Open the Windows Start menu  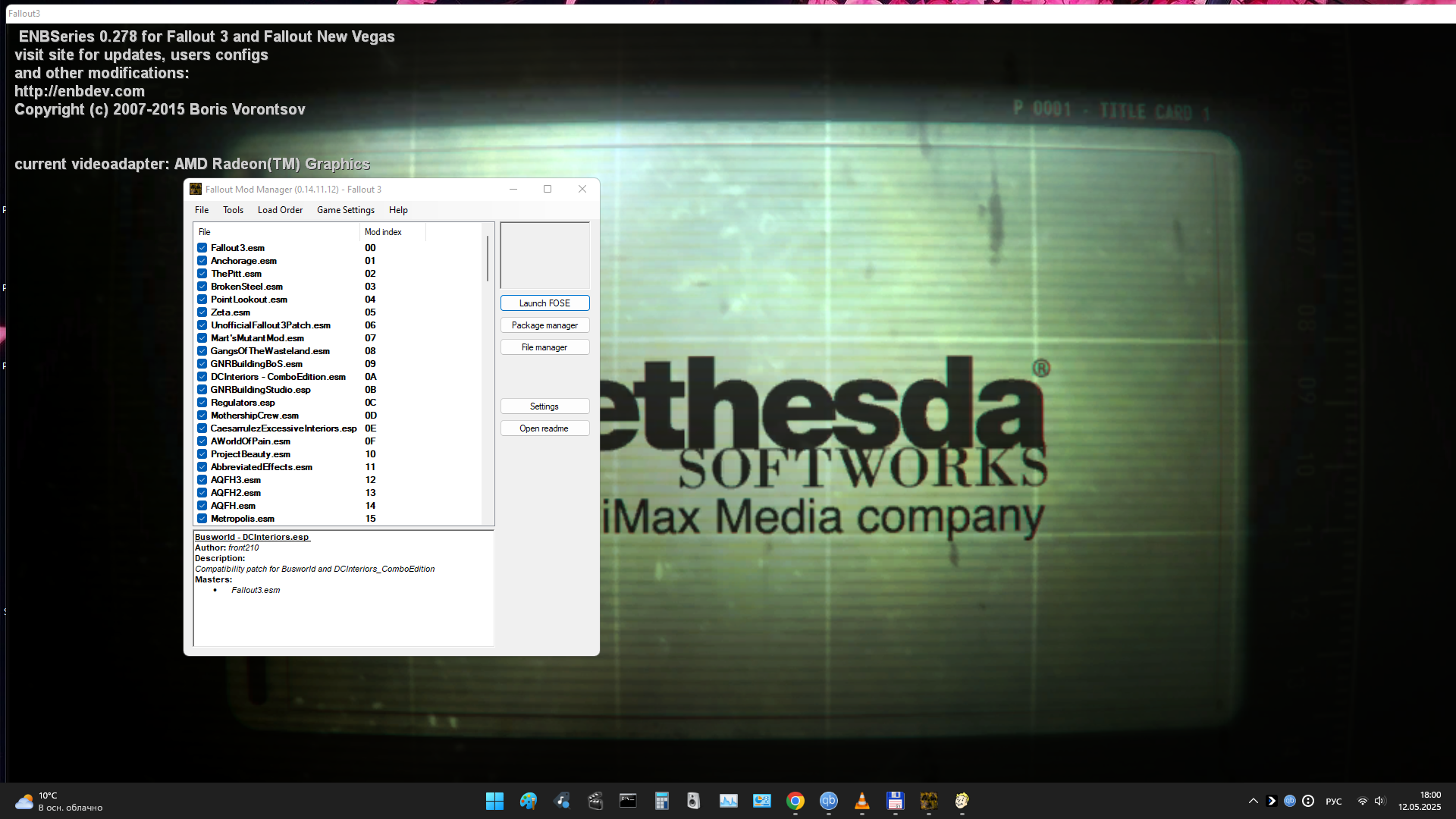pyautogui.click(x=494, y=801)
